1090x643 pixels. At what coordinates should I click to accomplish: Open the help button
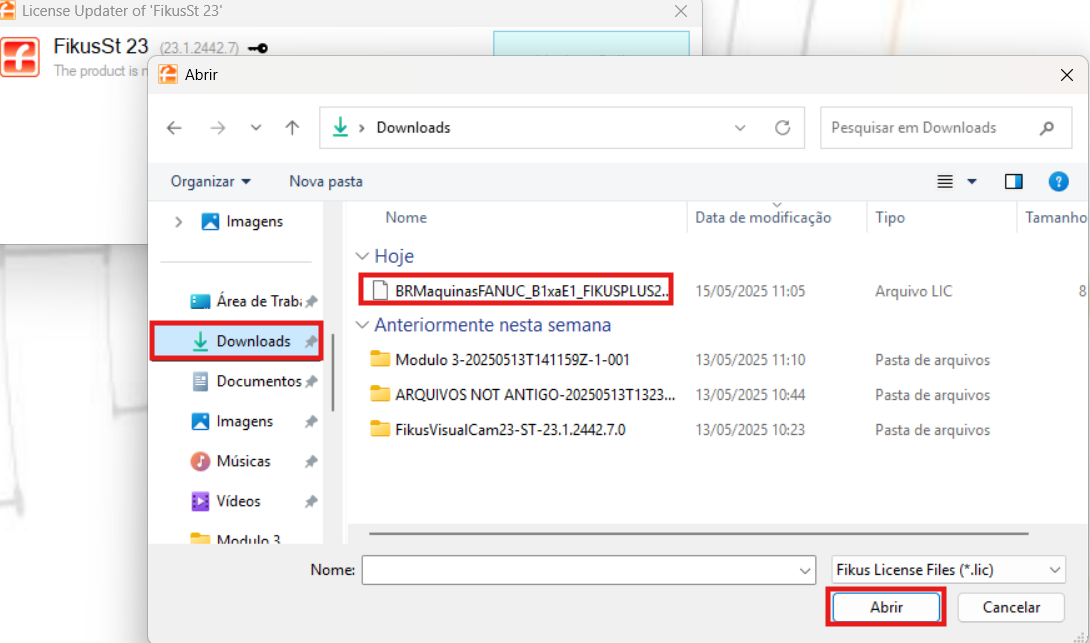click(1058, 181)
